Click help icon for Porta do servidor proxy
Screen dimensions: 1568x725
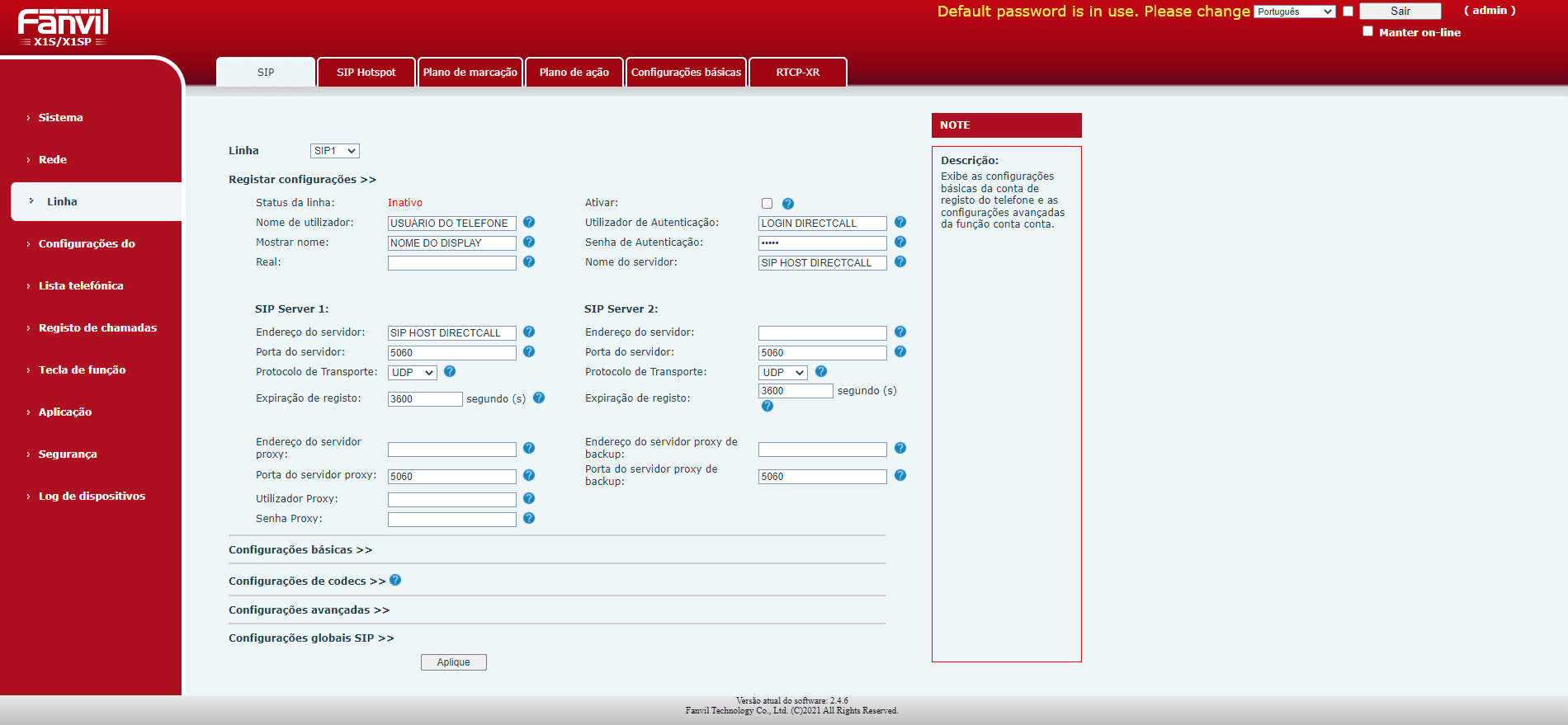tap(529, 476)
